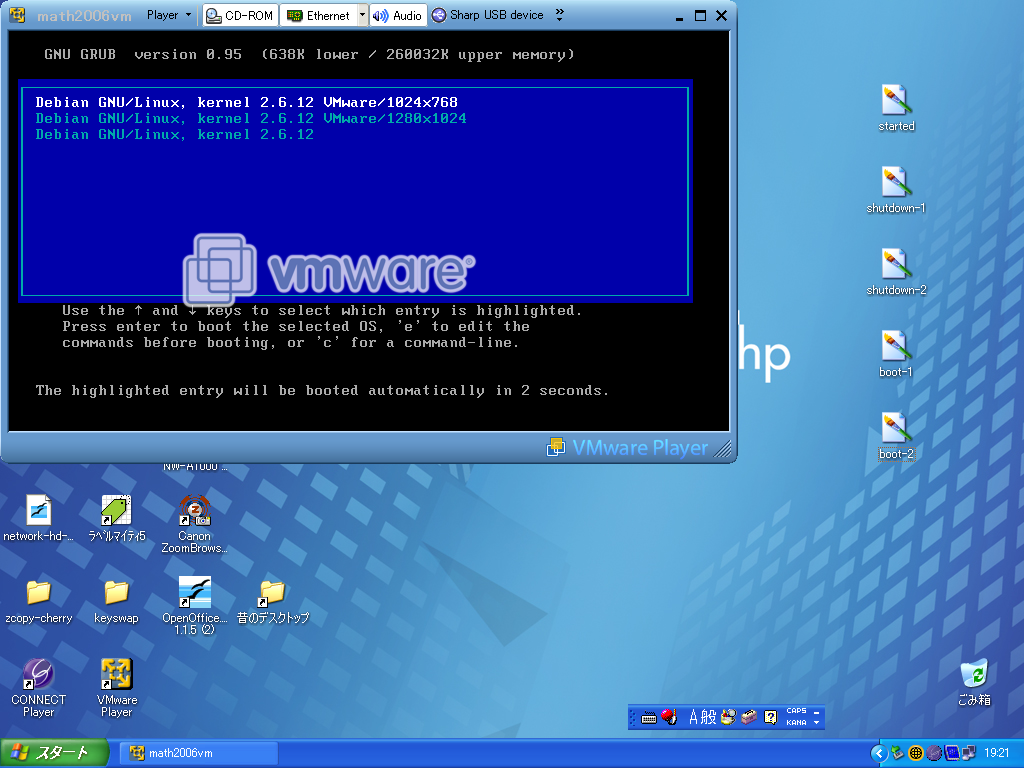Expand hidden devices chevron in VMware toolbar
The width and height of the screenshot is (1024, 768).
[559, 15]
